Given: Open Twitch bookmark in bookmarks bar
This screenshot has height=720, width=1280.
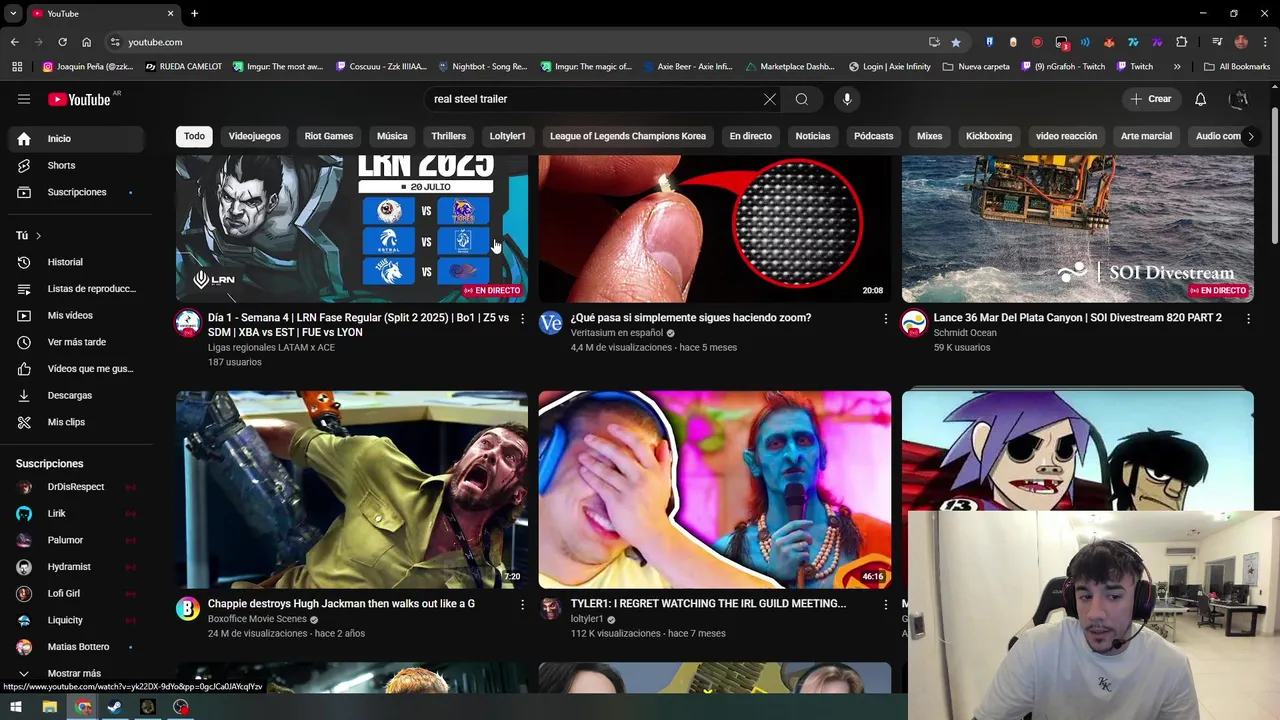Looking at the screenshot, I should (x=1134, y=67).
